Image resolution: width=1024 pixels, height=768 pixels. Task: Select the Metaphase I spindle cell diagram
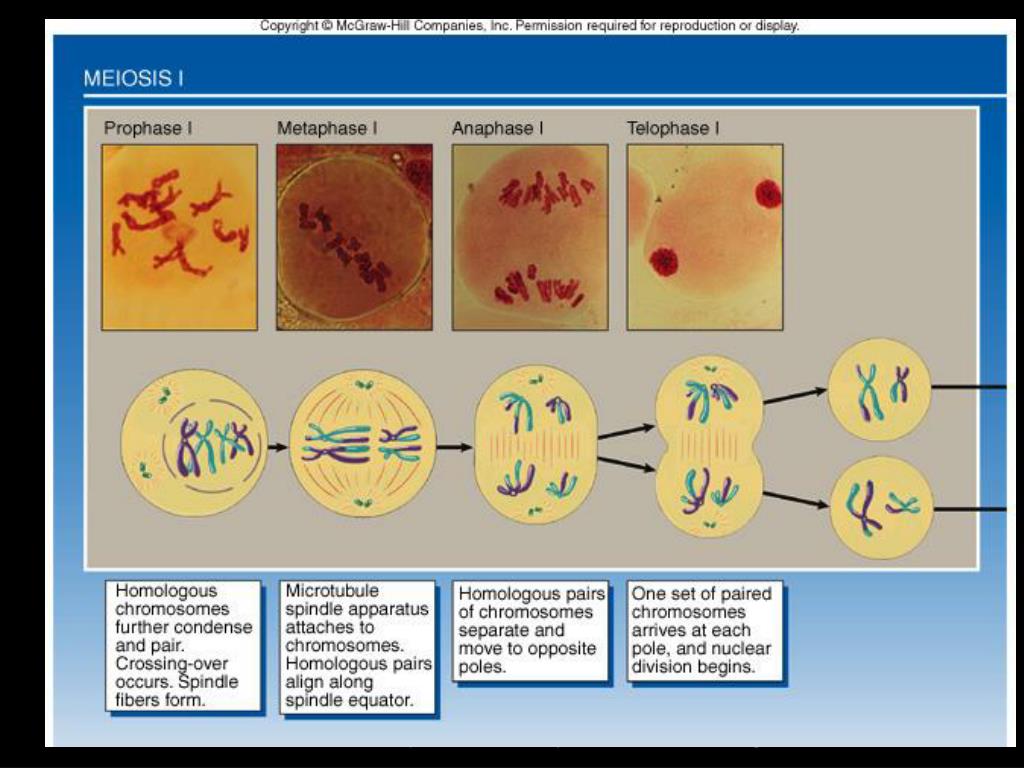pos(362,443)
